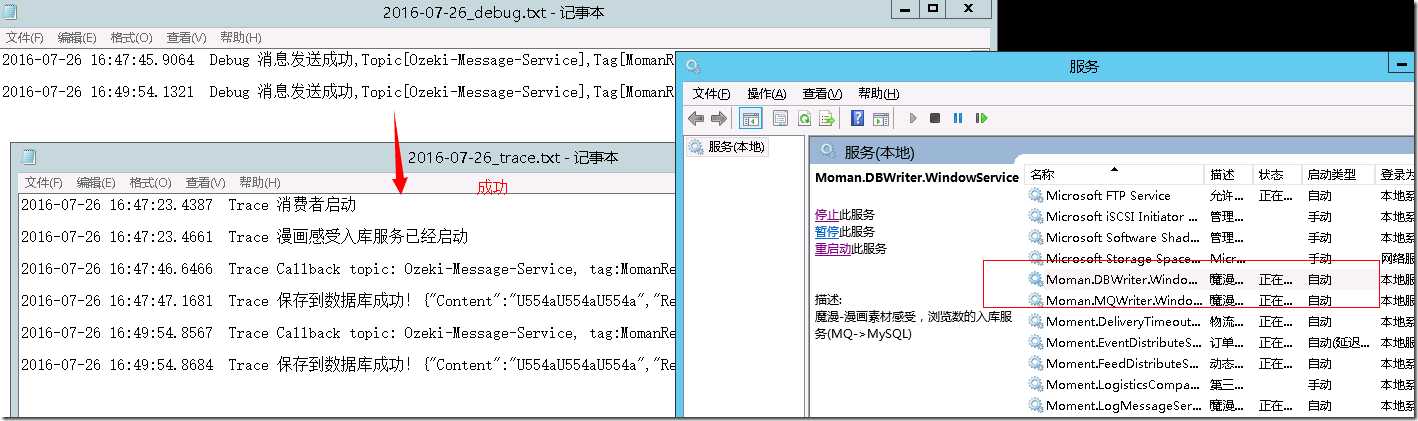This screenshot has width=1418, height=421.
Task: Open the 帮助(H) menu in Services window
Action: [x=879, y=94]
